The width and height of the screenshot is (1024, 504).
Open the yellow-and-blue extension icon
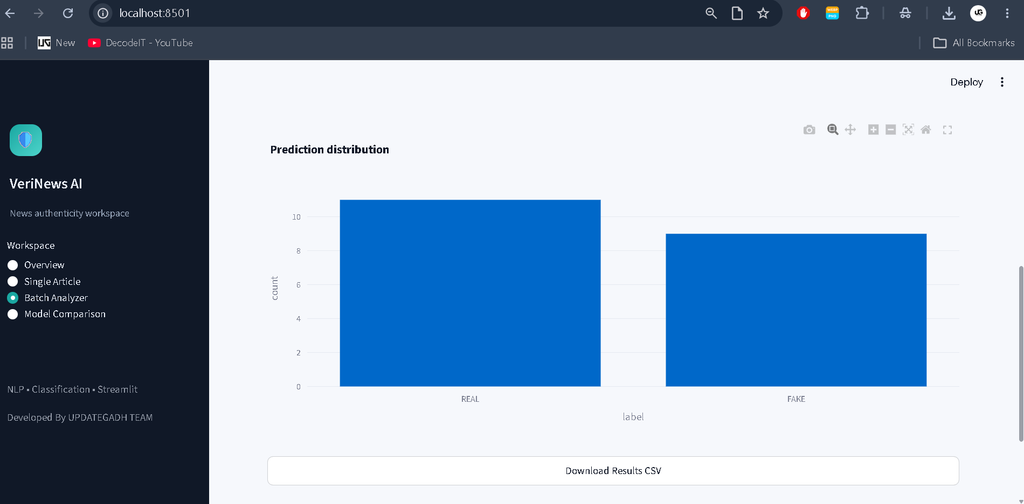click(832, 13)
